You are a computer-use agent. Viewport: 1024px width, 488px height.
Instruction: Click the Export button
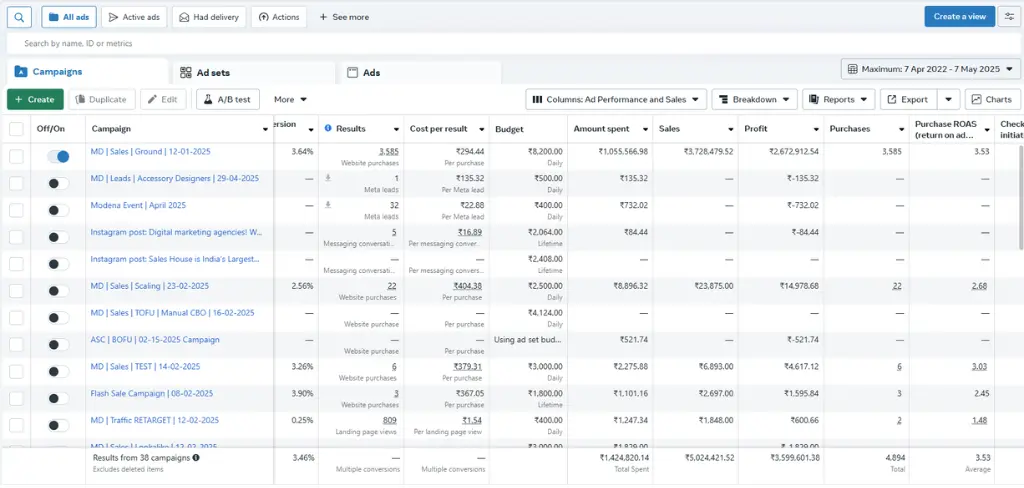click(908, 99)
